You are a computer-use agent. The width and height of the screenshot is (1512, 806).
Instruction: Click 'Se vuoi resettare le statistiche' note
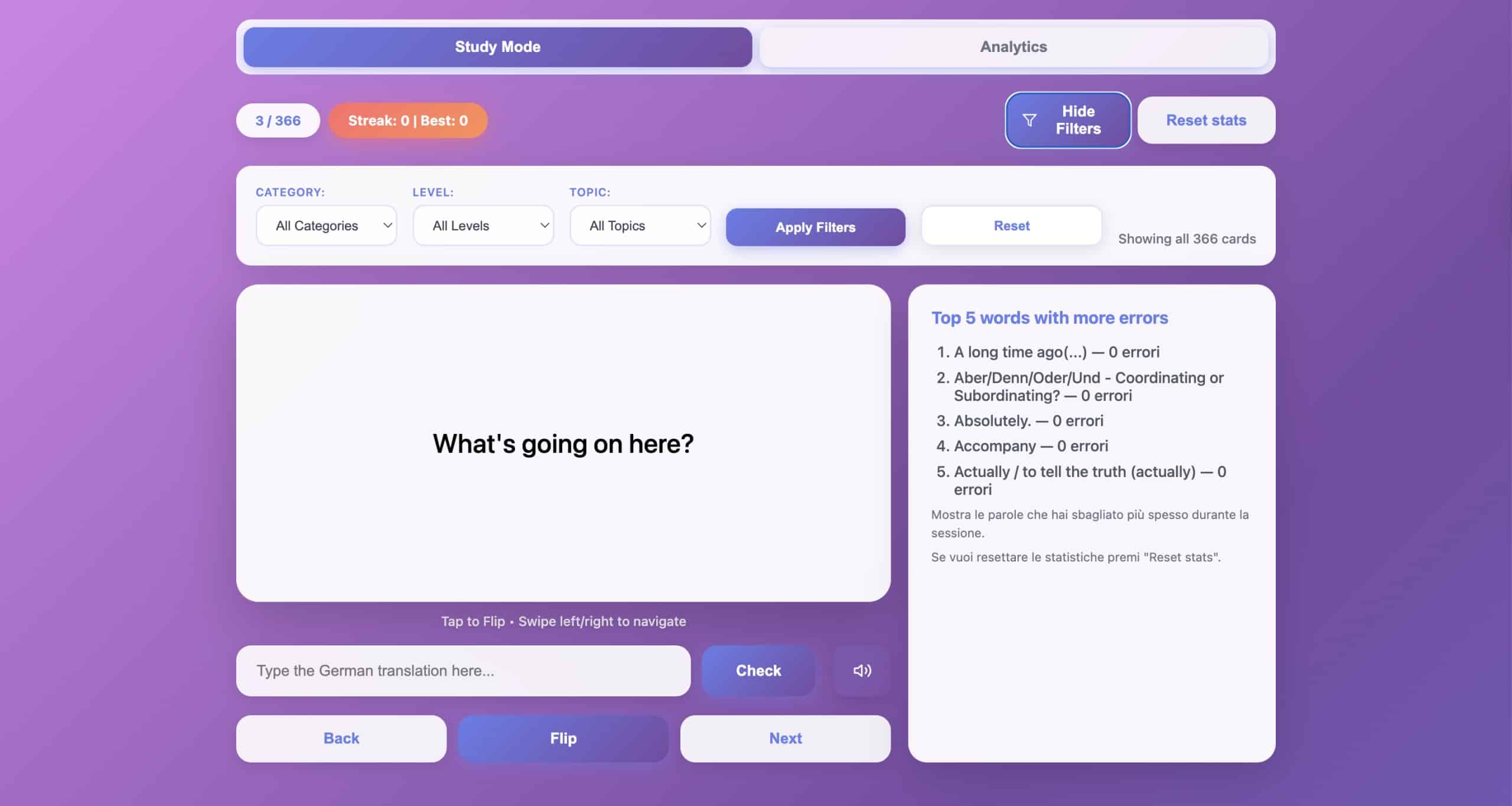pos(1076,557)
